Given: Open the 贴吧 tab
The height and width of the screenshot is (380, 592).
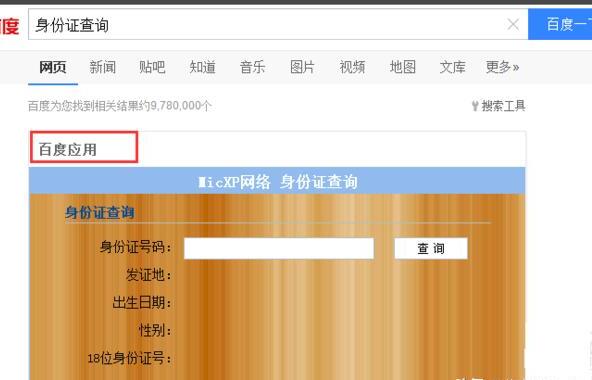Looking at the screenshot, I should pyautogui.click(x=152, y=68).
